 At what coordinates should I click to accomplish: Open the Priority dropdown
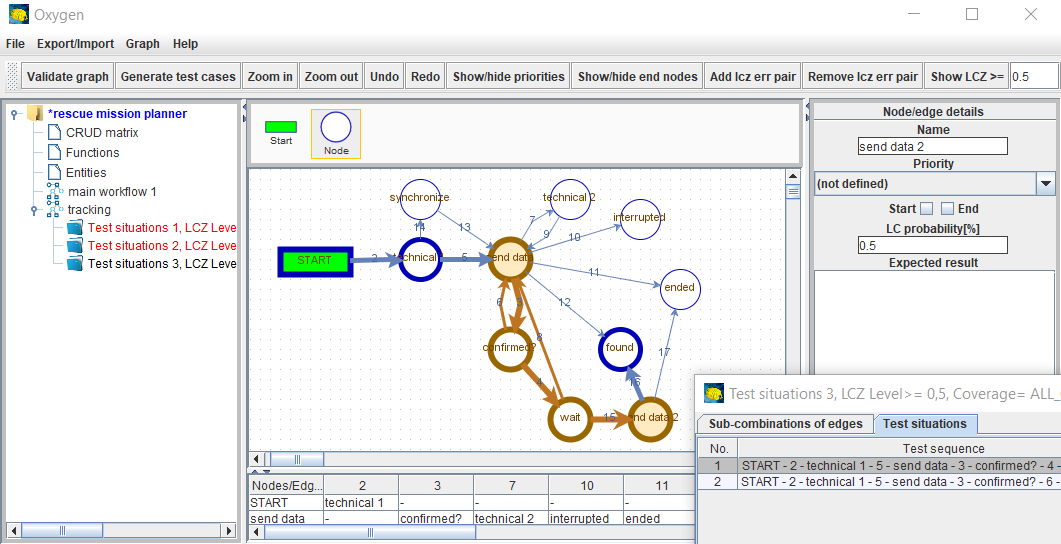click(x=1045, y=184)
